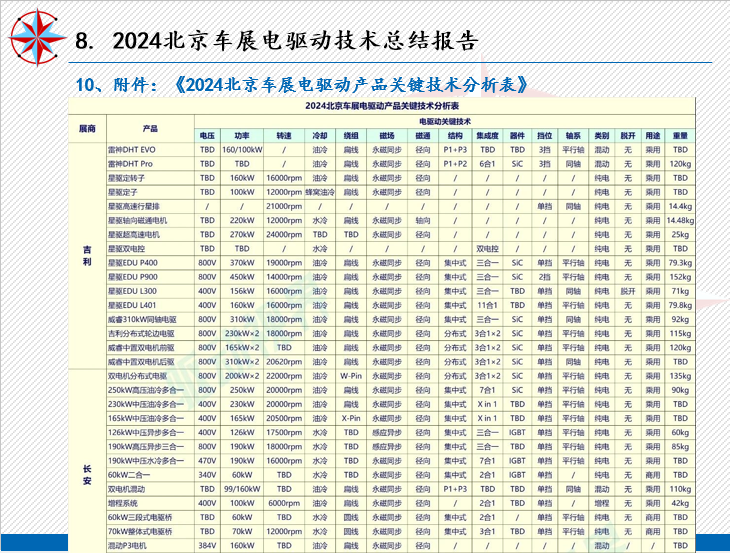
Task: Select the 功率 column header
Action: click(x=242, y=135)
